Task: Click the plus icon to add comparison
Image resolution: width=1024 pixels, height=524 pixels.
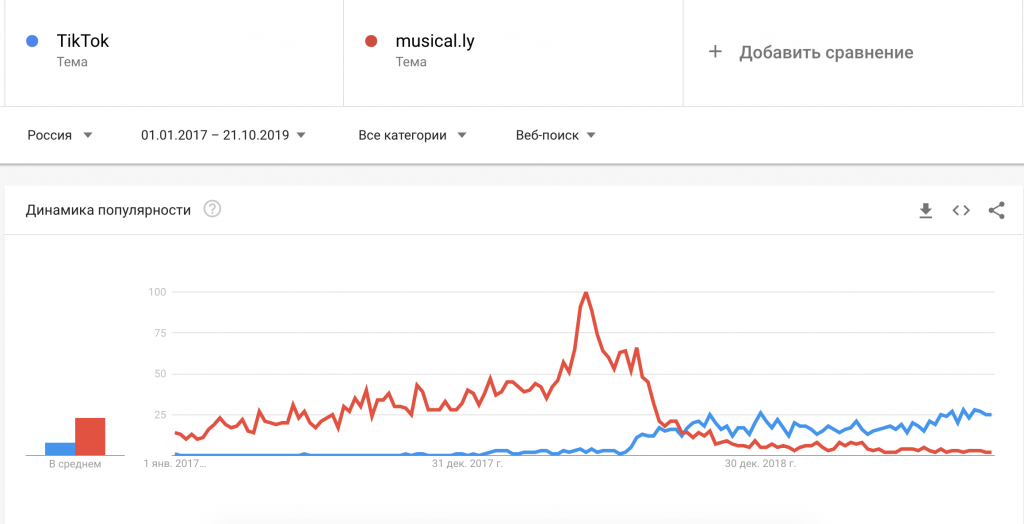Action: pos(715,52)
